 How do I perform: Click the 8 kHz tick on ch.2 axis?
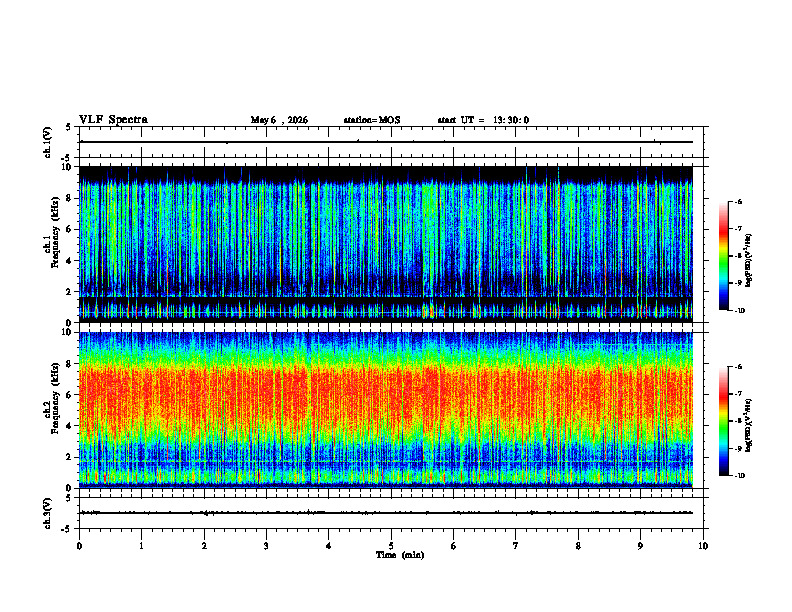(x=70, y=363)
